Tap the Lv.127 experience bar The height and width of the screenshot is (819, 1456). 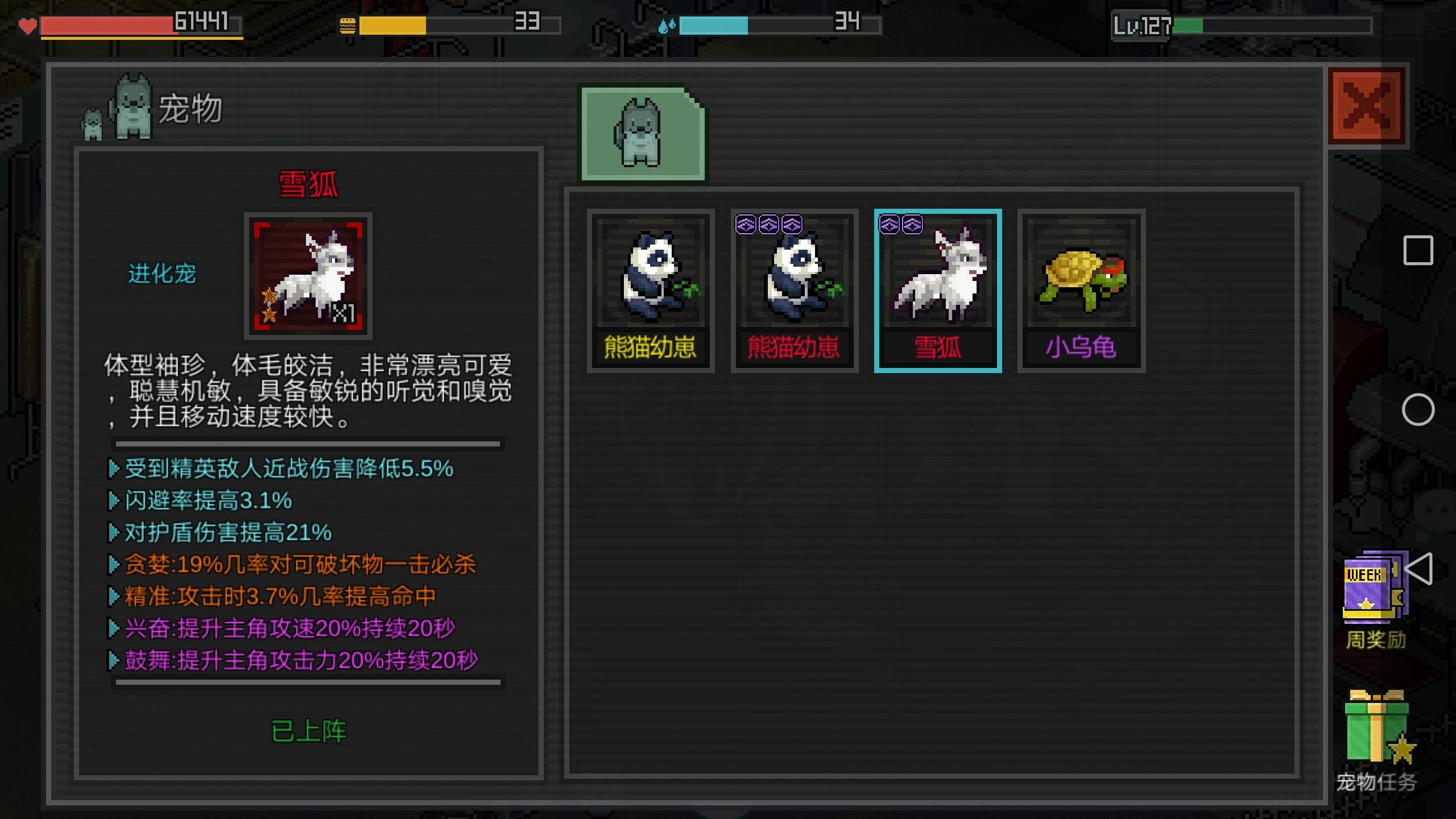[x=1242, y=26]
